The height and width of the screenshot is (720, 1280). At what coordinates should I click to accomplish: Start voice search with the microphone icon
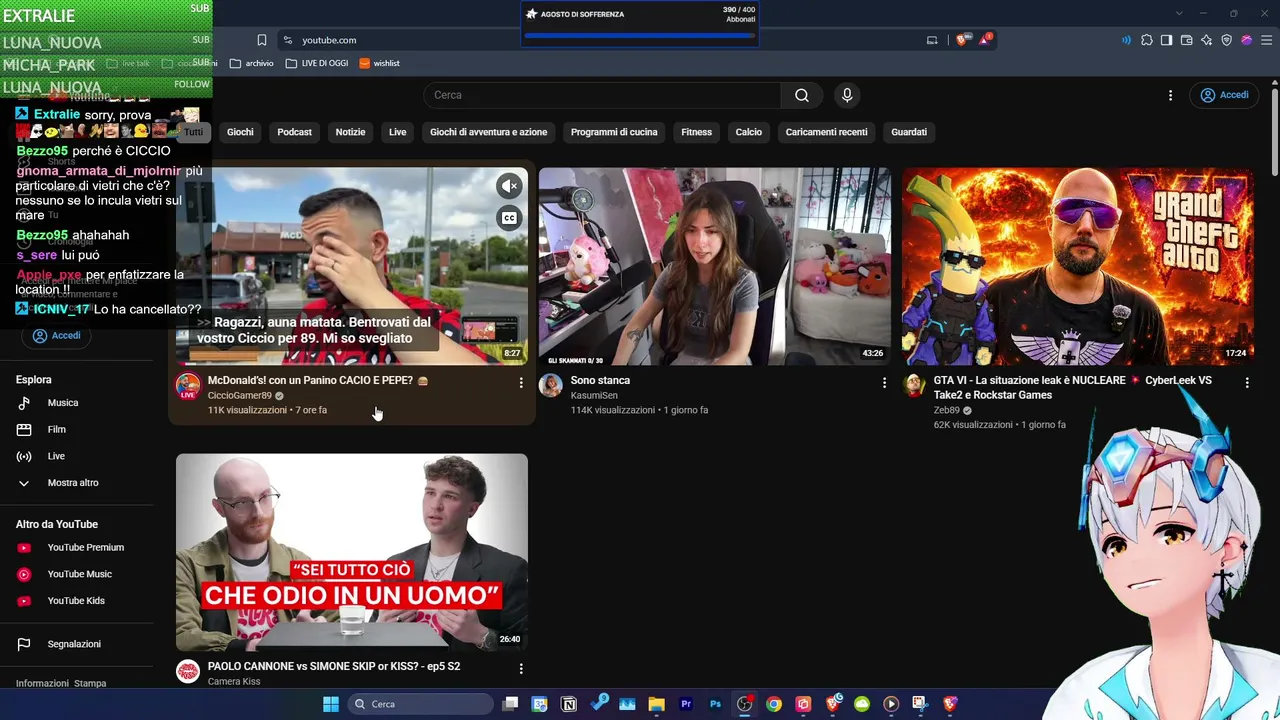coord(847,95)
